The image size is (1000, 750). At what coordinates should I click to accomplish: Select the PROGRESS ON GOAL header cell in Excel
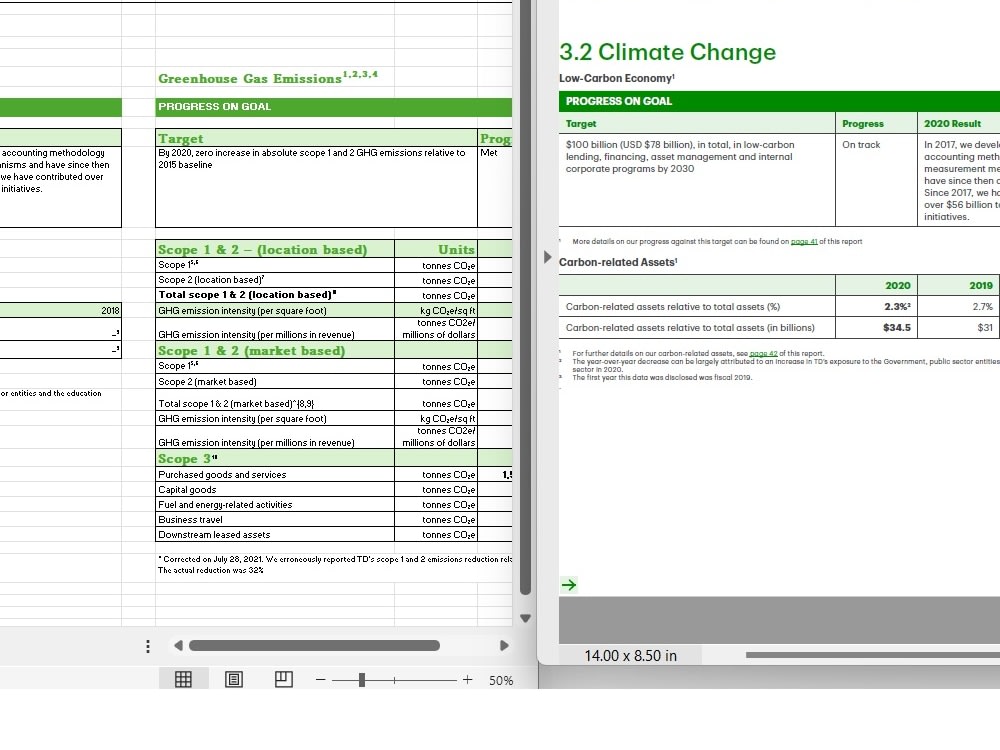333,107
